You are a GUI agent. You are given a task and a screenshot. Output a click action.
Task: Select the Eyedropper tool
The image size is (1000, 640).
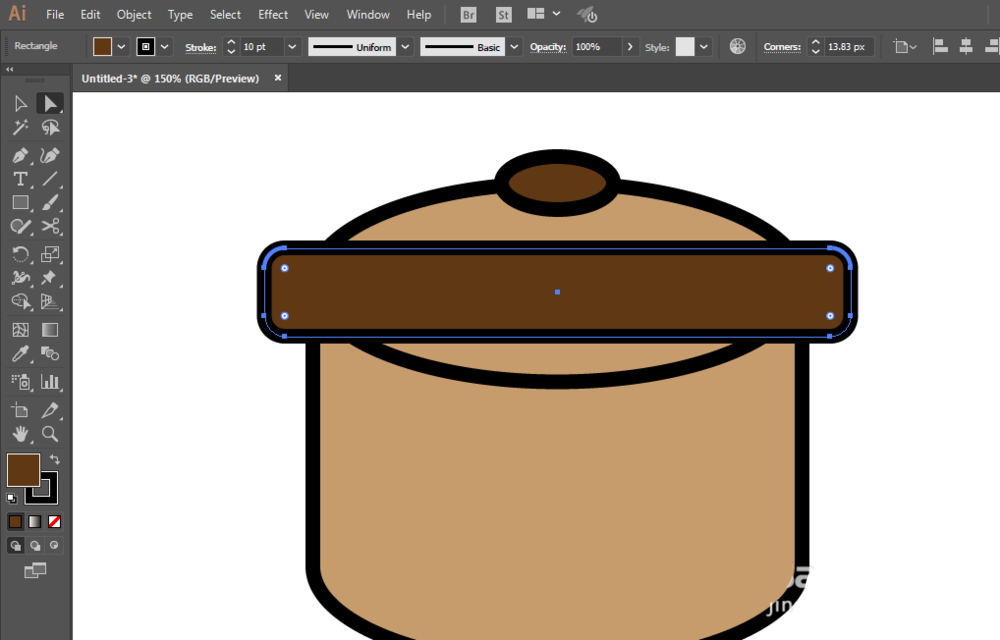tap(20, 353)
